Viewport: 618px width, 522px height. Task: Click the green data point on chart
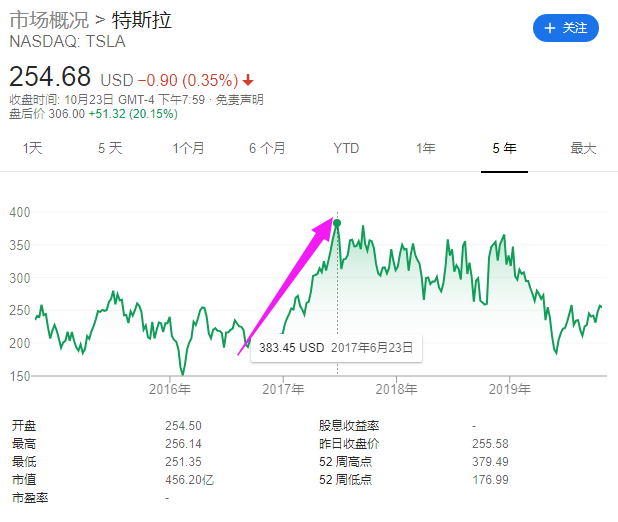[x=337, y=223]
